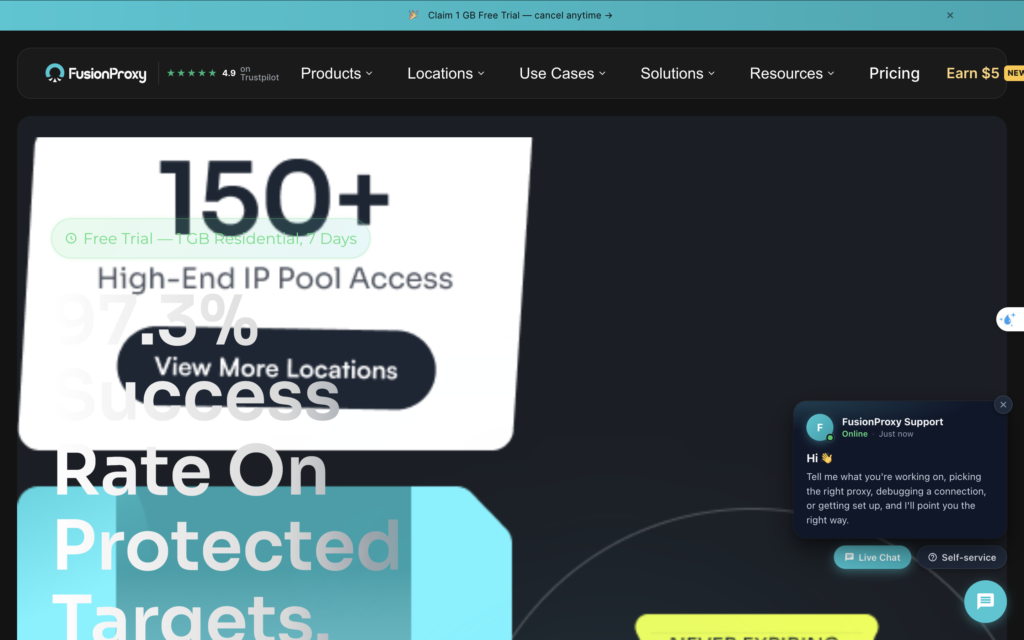Close the FusionProxy Support popup
Screen dimensions: 1024x640
coord(1003,405)
